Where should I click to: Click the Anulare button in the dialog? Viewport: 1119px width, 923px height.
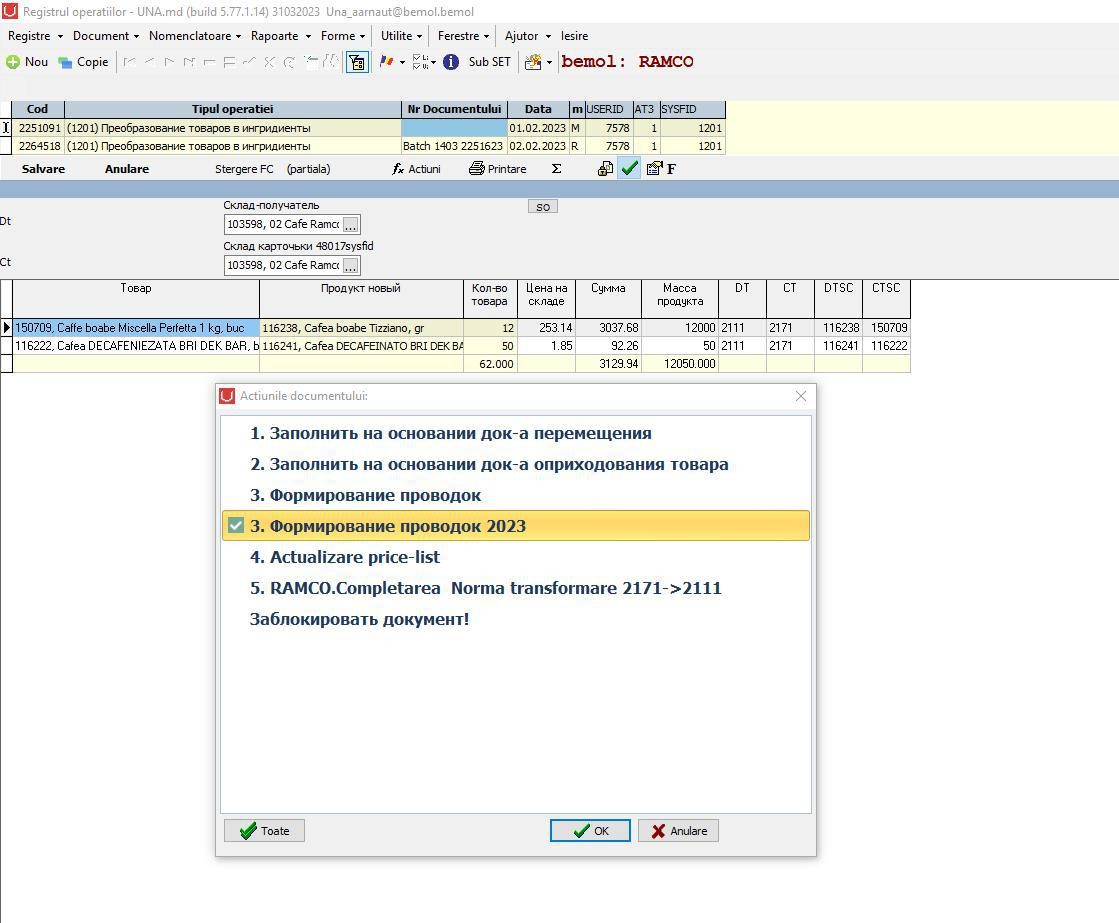click(x=678, y=831)
